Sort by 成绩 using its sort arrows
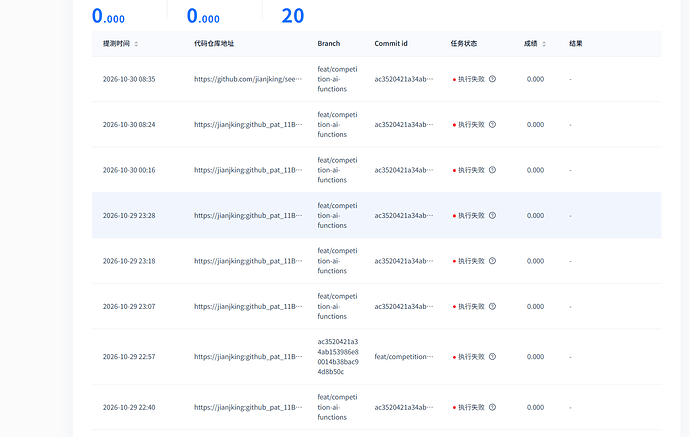The image size is (690, 437). click(x=544, y=44)
